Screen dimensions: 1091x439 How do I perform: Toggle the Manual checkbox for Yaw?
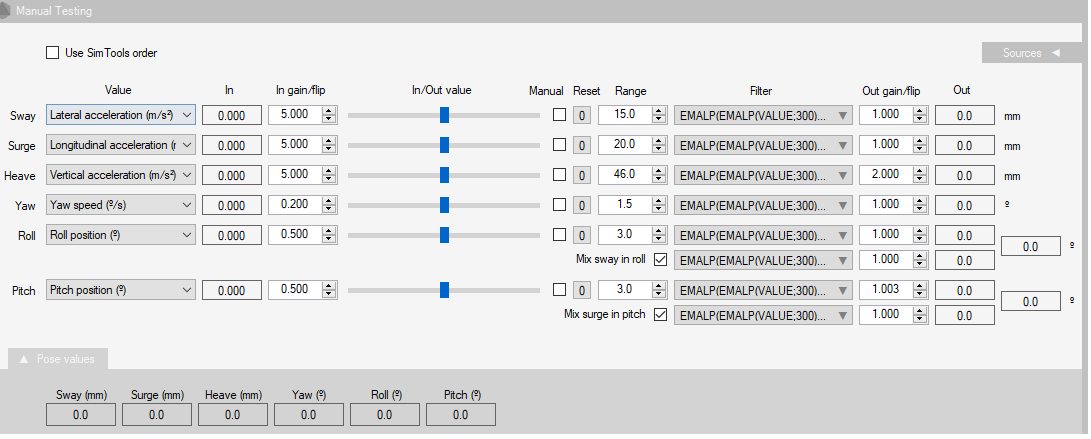point(559,205)
